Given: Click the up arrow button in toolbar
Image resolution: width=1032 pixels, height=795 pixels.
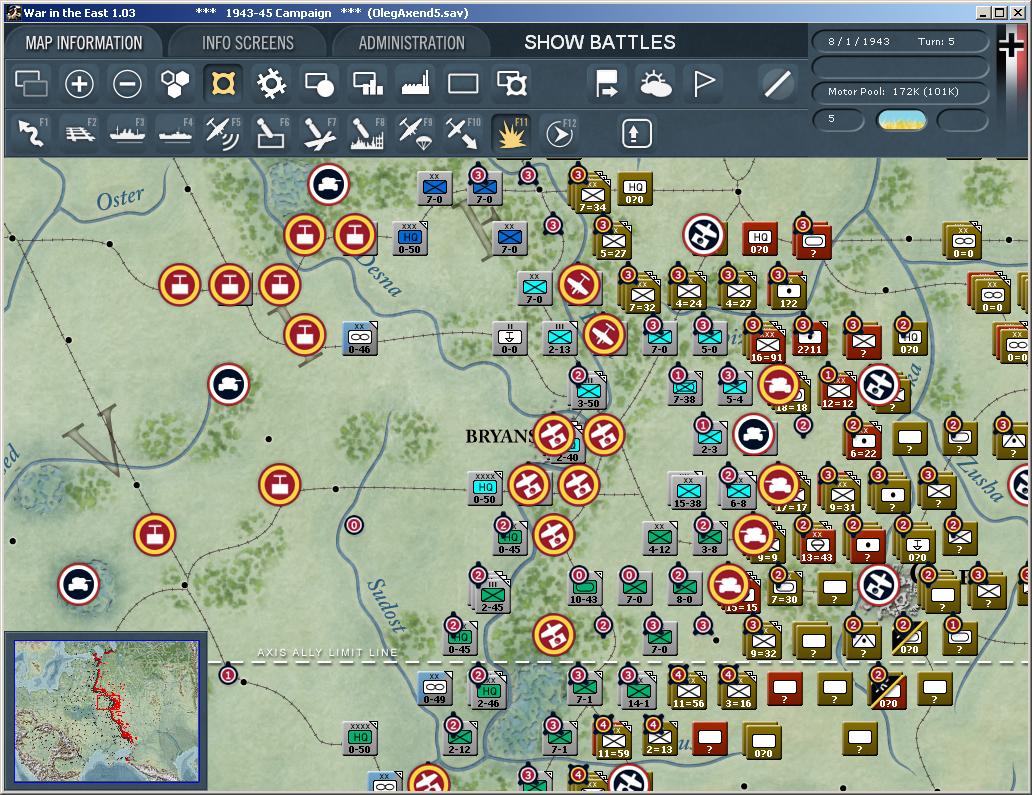Looking at the screenshot, I should (636, 134).
